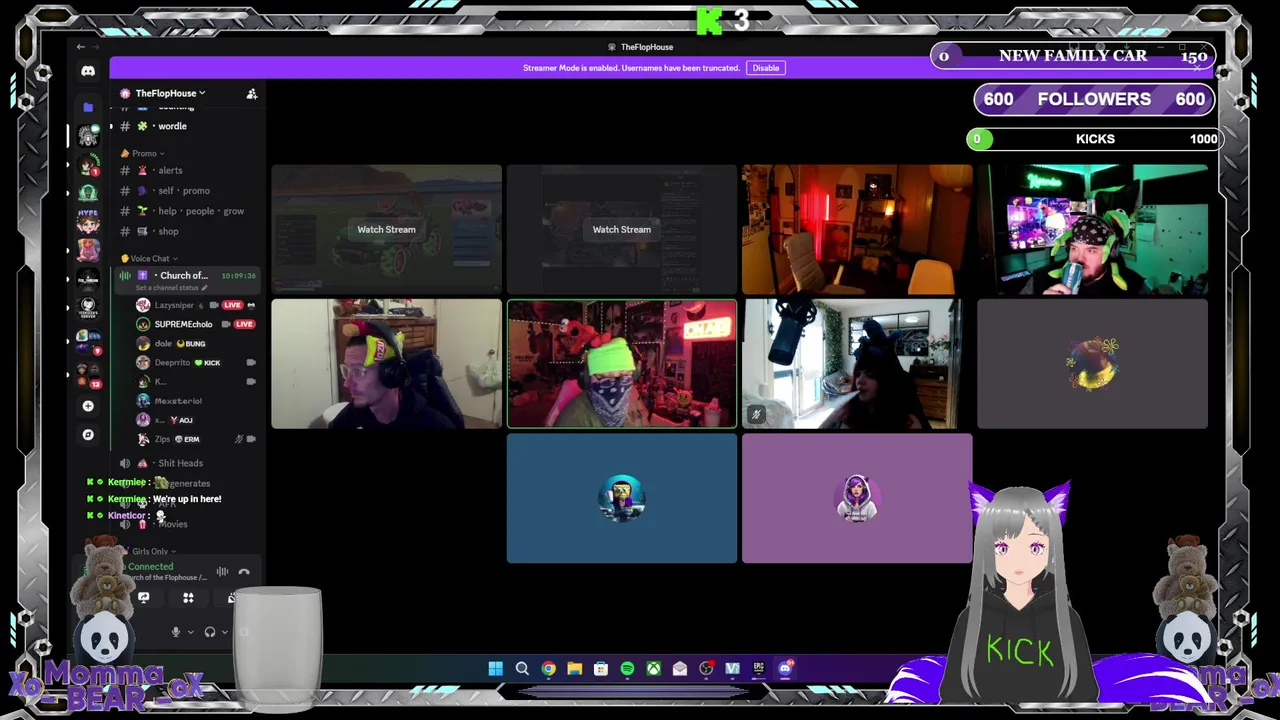The height and width of the screenshot is (720, 1280).
Task: Click SUPREMEcholo's LIVE badge
Action: 244,324
